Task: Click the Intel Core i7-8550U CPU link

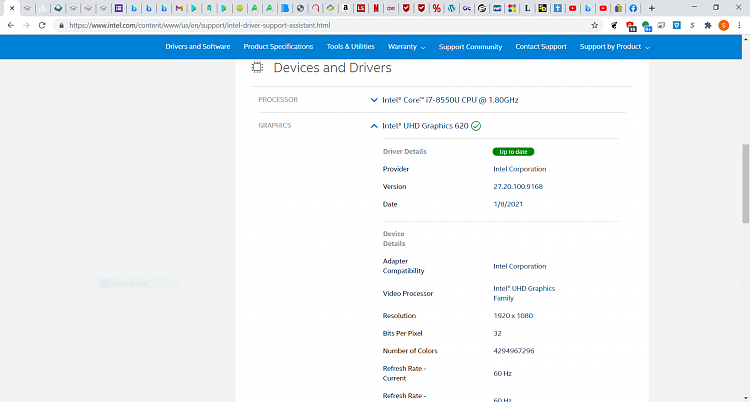Action: (x=450, y=100)
